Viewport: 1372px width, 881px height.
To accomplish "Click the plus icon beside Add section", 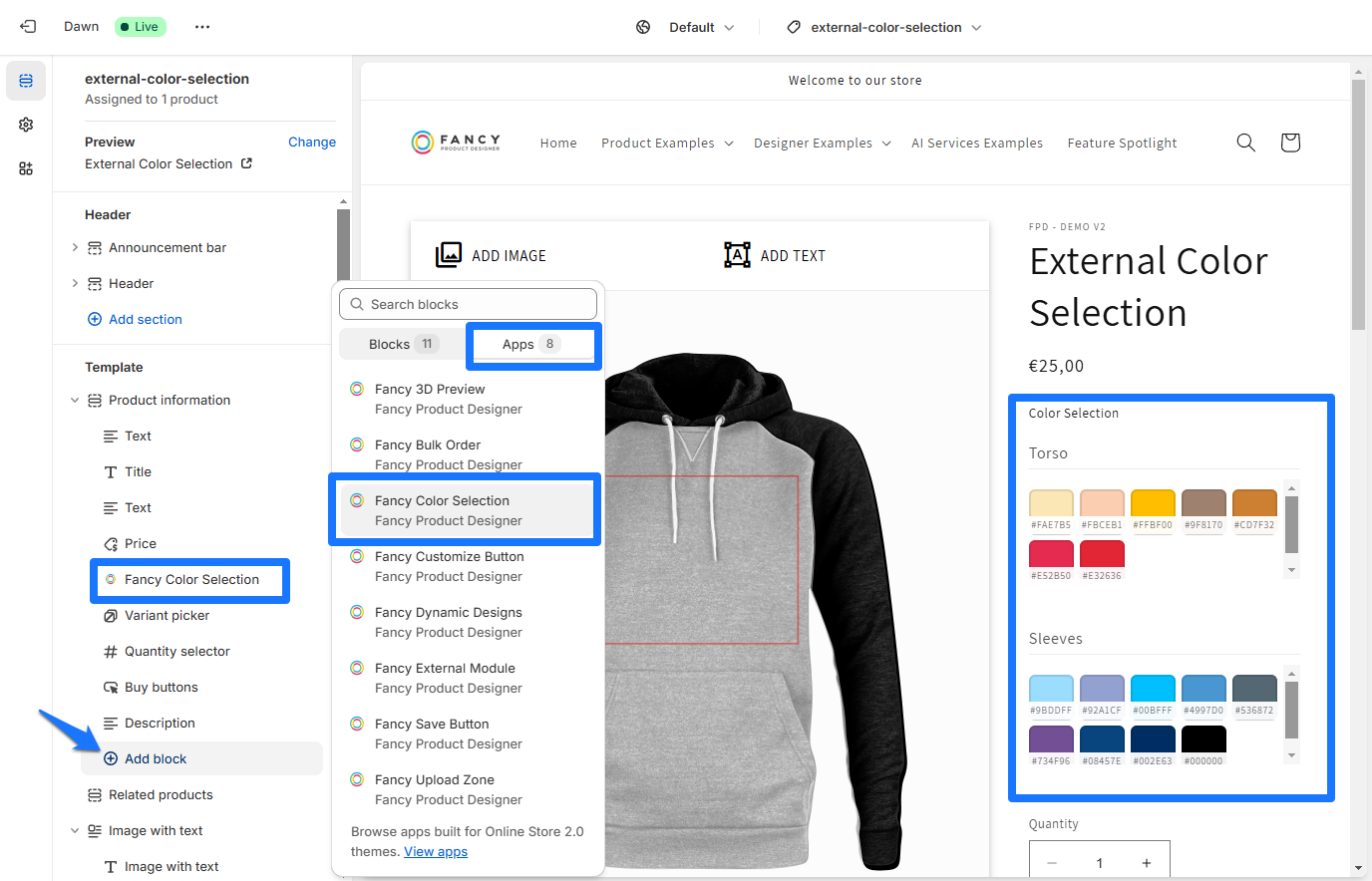I will point(95,319).
